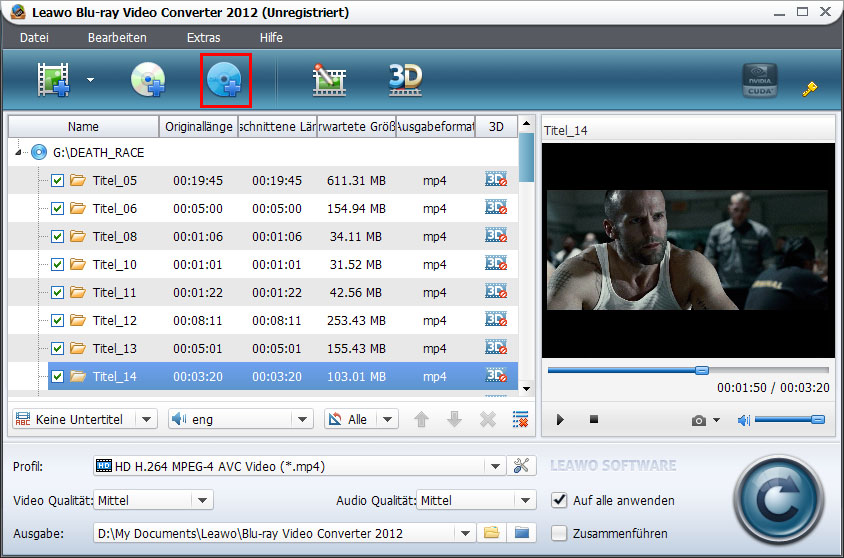Click the video preview frame

click(x=688, y=250)
